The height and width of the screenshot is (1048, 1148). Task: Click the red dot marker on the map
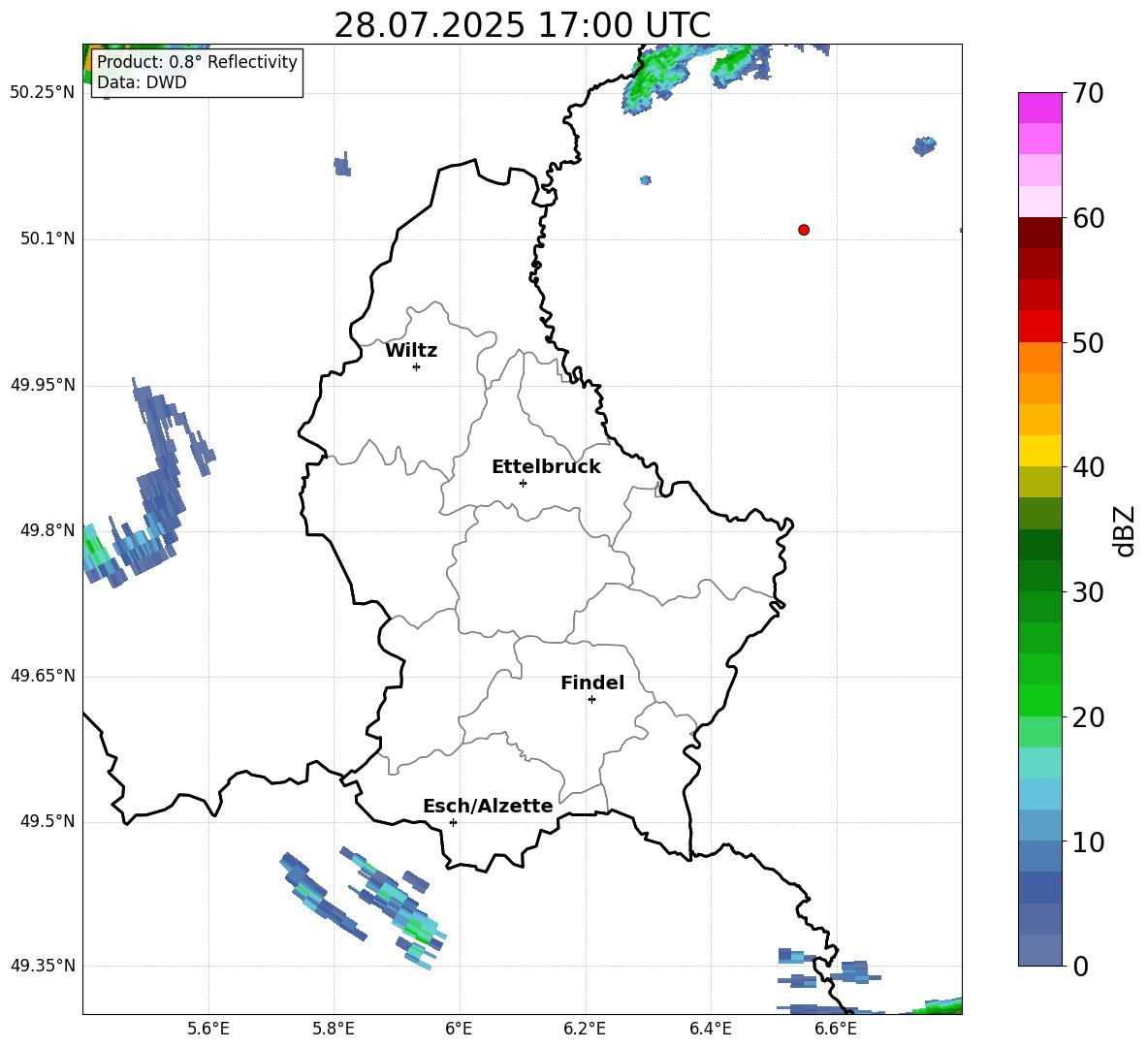click(x=804, y=230)
